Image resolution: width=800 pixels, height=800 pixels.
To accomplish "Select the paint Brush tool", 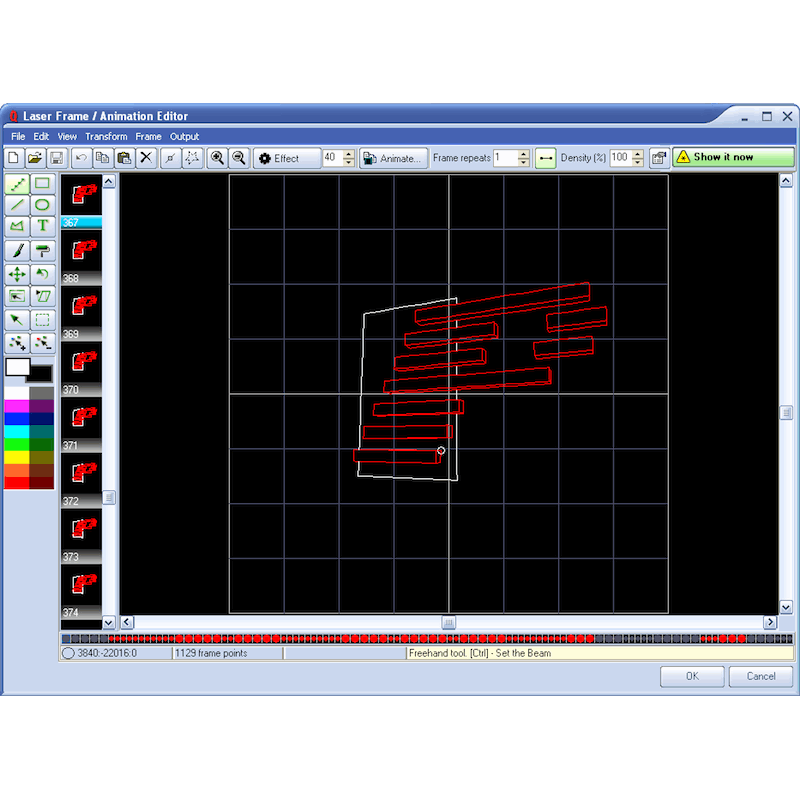I will 17,251.
